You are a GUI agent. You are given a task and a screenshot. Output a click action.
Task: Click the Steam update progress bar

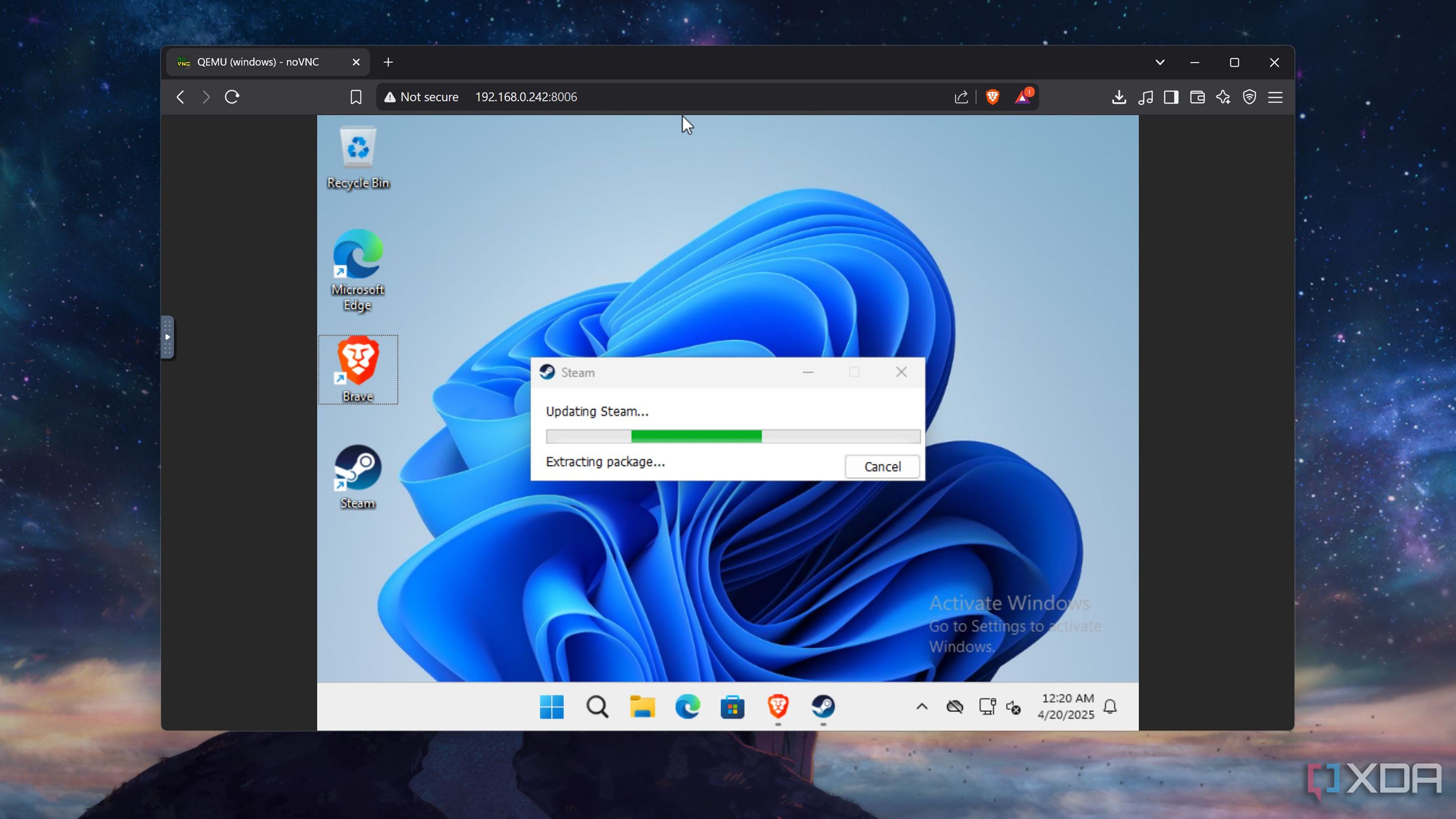point(733,436)
